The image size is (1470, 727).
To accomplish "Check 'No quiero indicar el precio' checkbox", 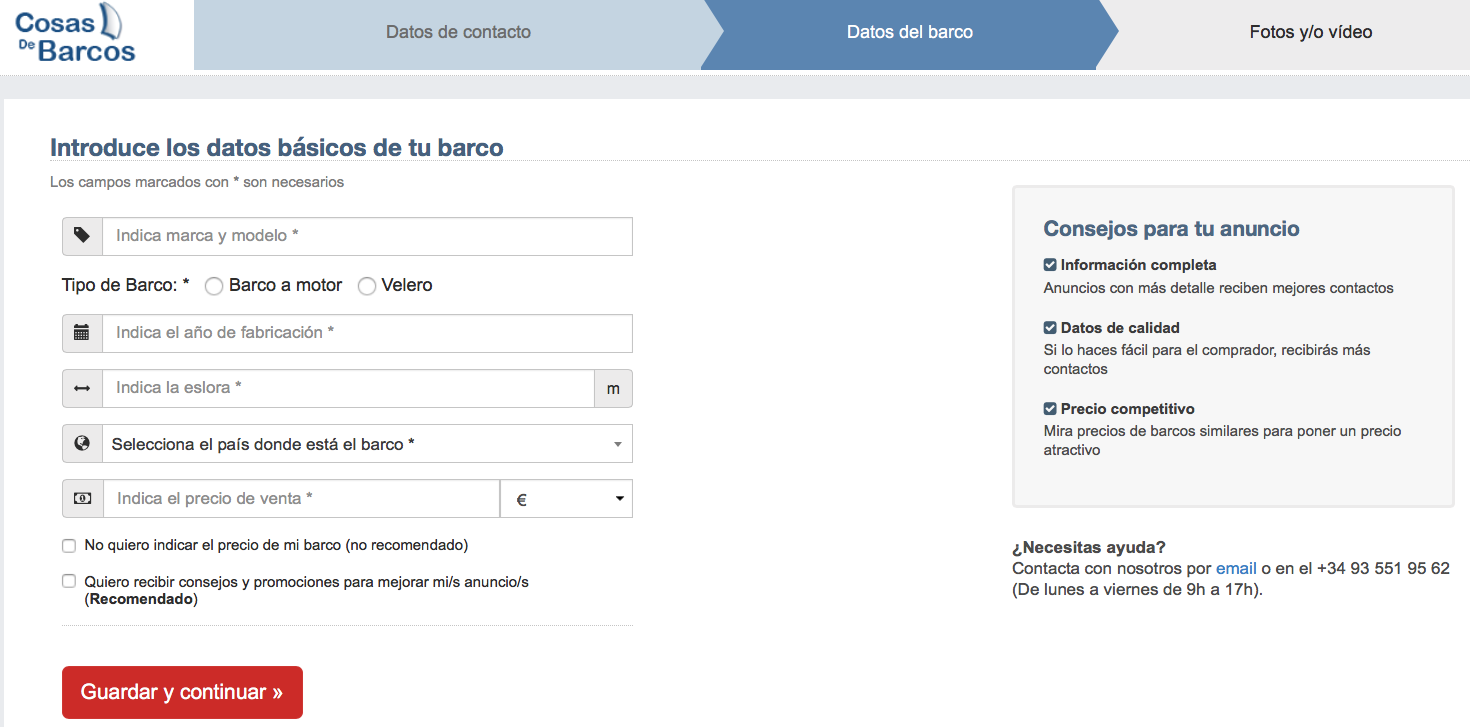I will coord(69,546).
